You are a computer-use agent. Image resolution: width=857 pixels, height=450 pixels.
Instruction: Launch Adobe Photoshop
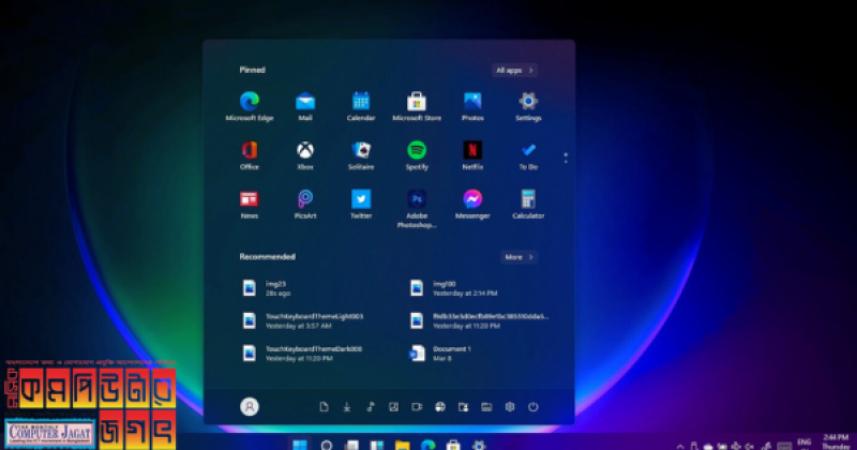(416, 209)
